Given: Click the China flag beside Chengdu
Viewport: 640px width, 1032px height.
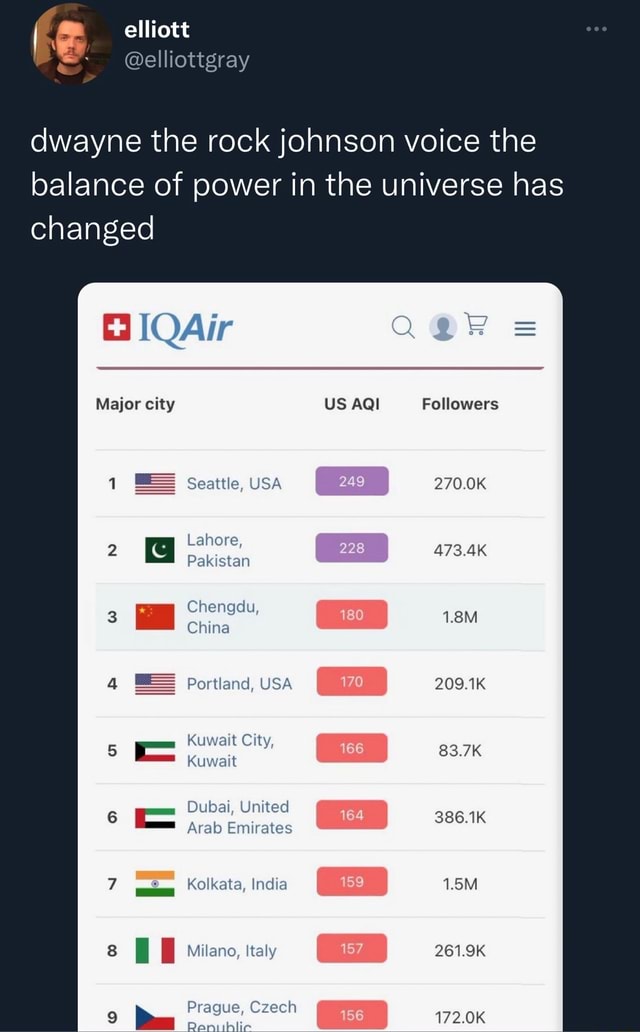Looking at the screenshot, I should point(155,616).
